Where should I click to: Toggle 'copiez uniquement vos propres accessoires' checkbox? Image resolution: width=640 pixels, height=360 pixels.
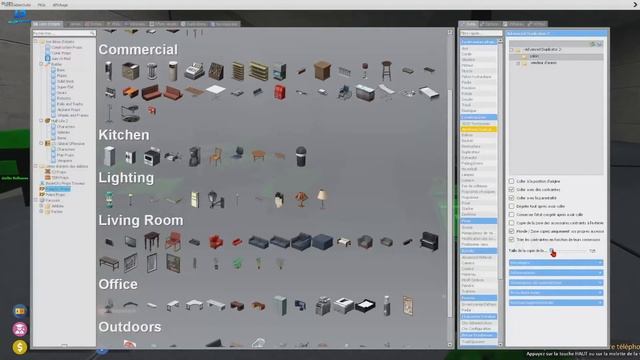pyautogui.click(x=511, y=231)
